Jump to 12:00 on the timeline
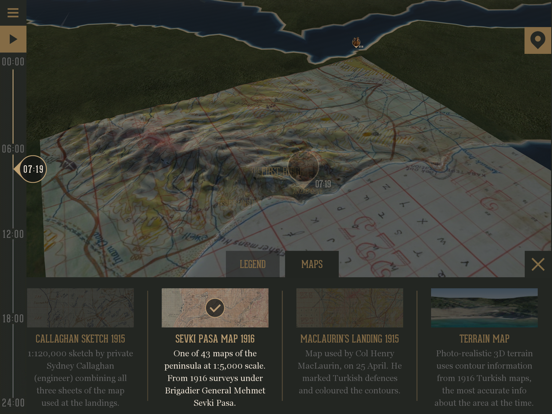552x414 pixels. click(13, 234)
